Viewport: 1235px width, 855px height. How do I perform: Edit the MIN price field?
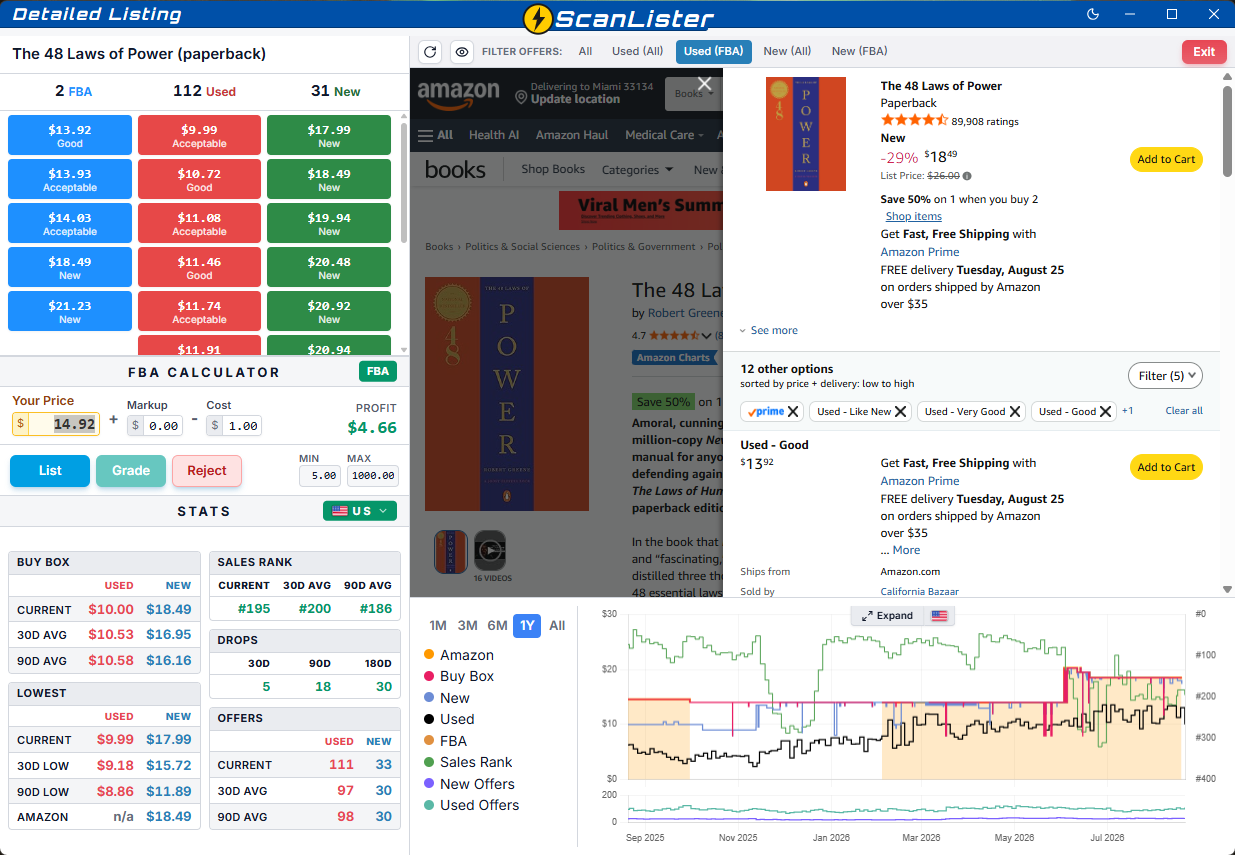pos(320,476)
